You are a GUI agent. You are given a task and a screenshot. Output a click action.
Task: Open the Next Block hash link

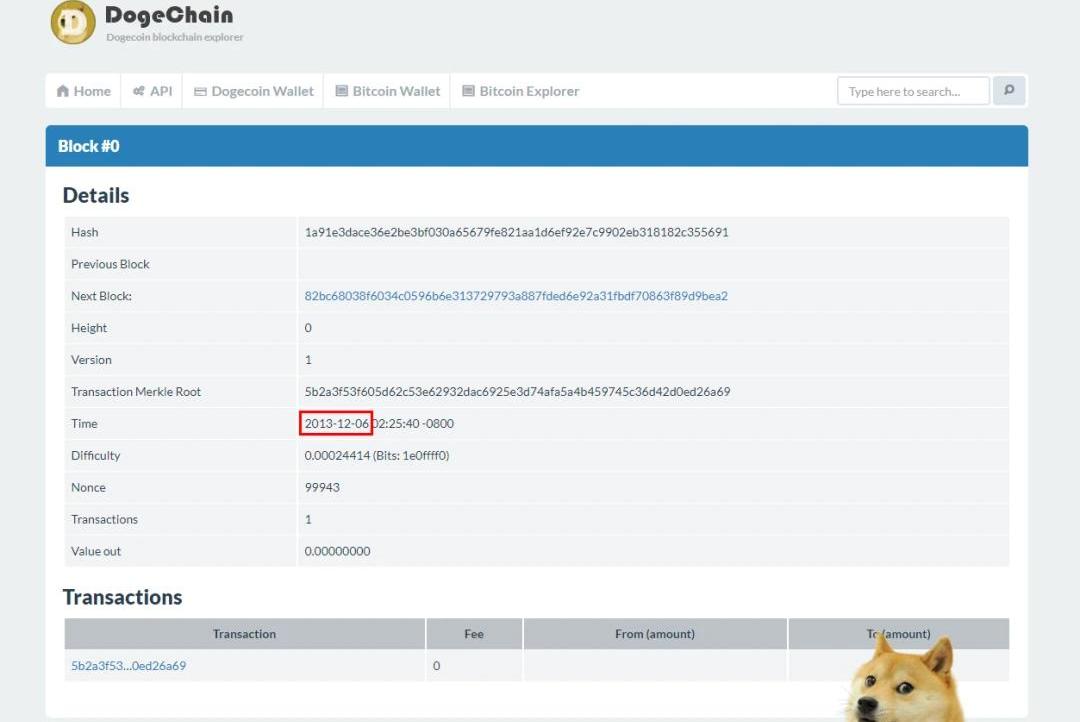[516, 296]
